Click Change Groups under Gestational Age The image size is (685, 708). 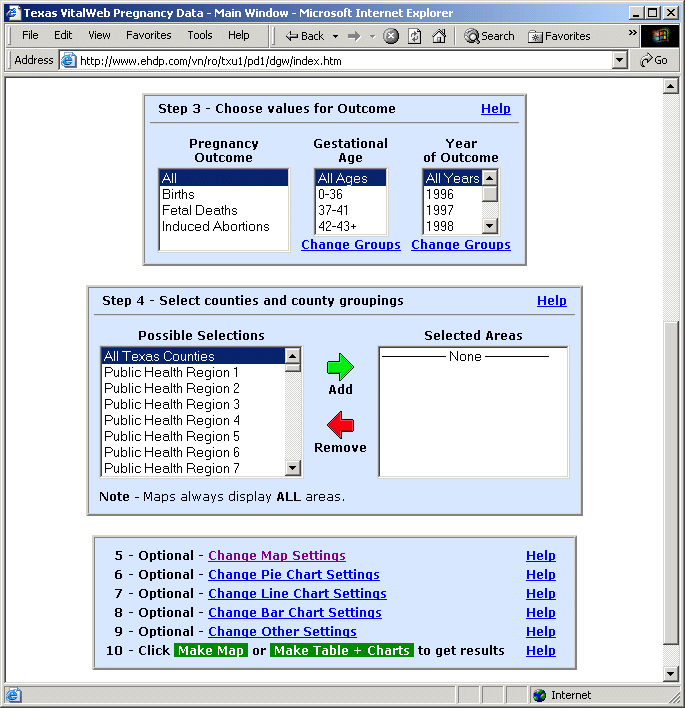pos(351,244)
